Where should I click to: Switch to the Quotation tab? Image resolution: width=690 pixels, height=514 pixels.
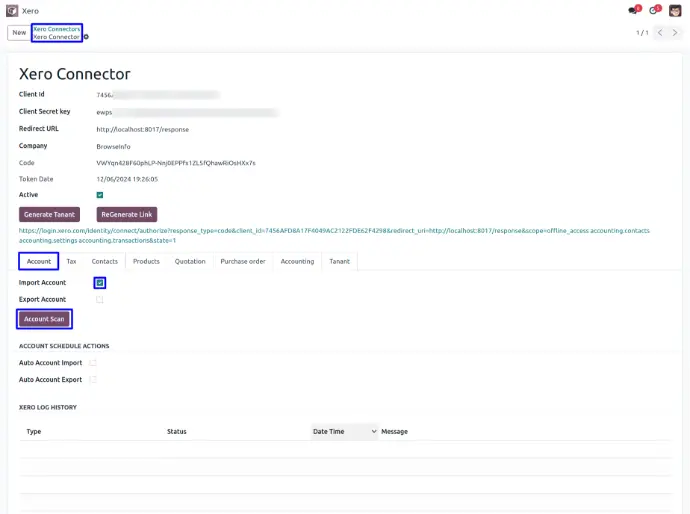tap(190, 261)
